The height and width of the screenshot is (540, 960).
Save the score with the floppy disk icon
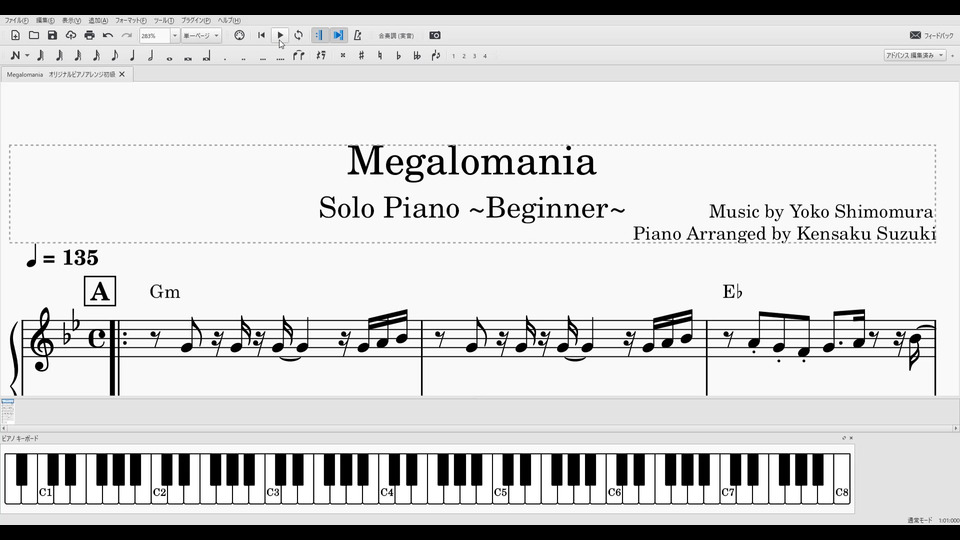pyautogui.click(x=52, y=36)
